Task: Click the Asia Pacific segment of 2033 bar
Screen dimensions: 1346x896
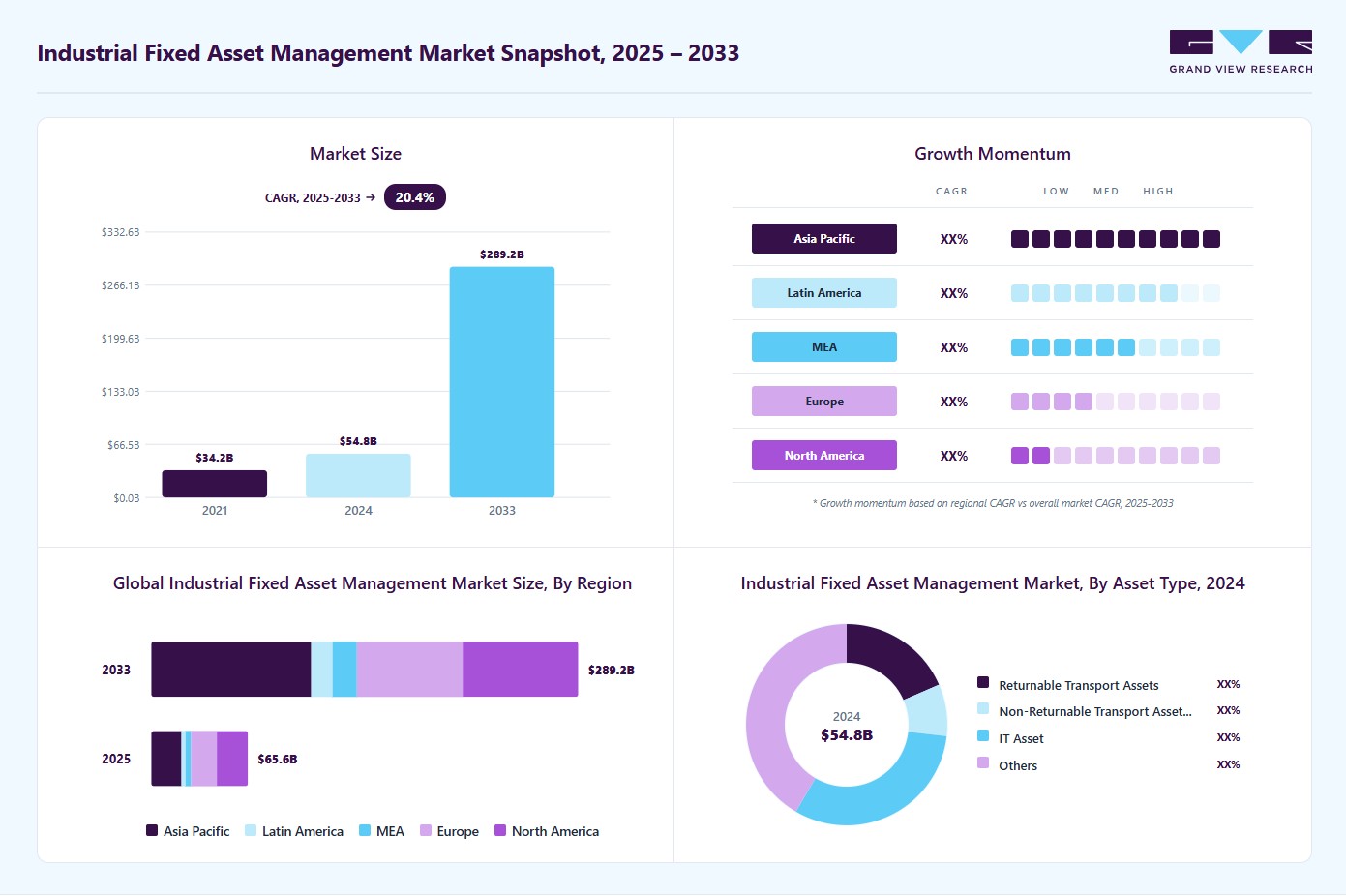Action: [231, 670]
